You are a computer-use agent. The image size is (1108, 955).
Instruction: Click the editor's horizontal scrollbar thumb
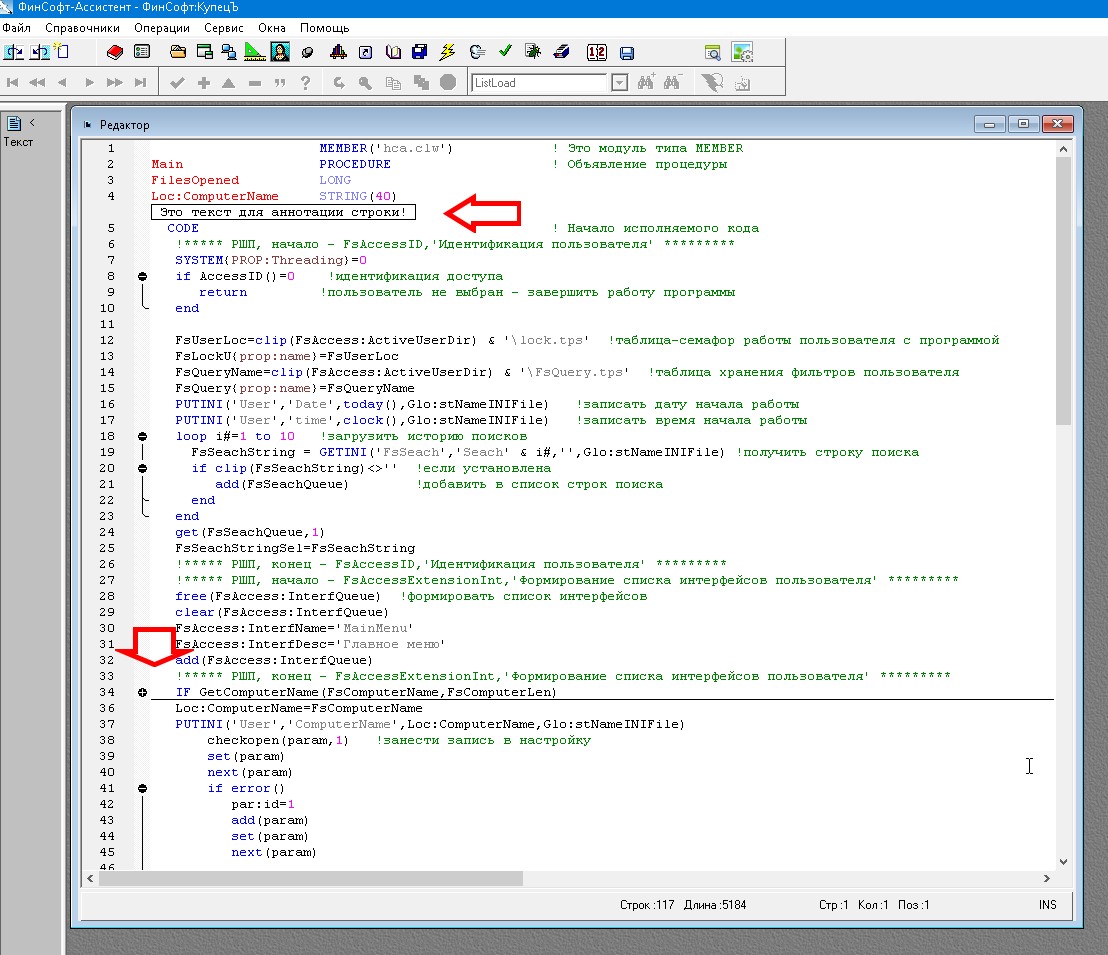[x=310, y=878]
